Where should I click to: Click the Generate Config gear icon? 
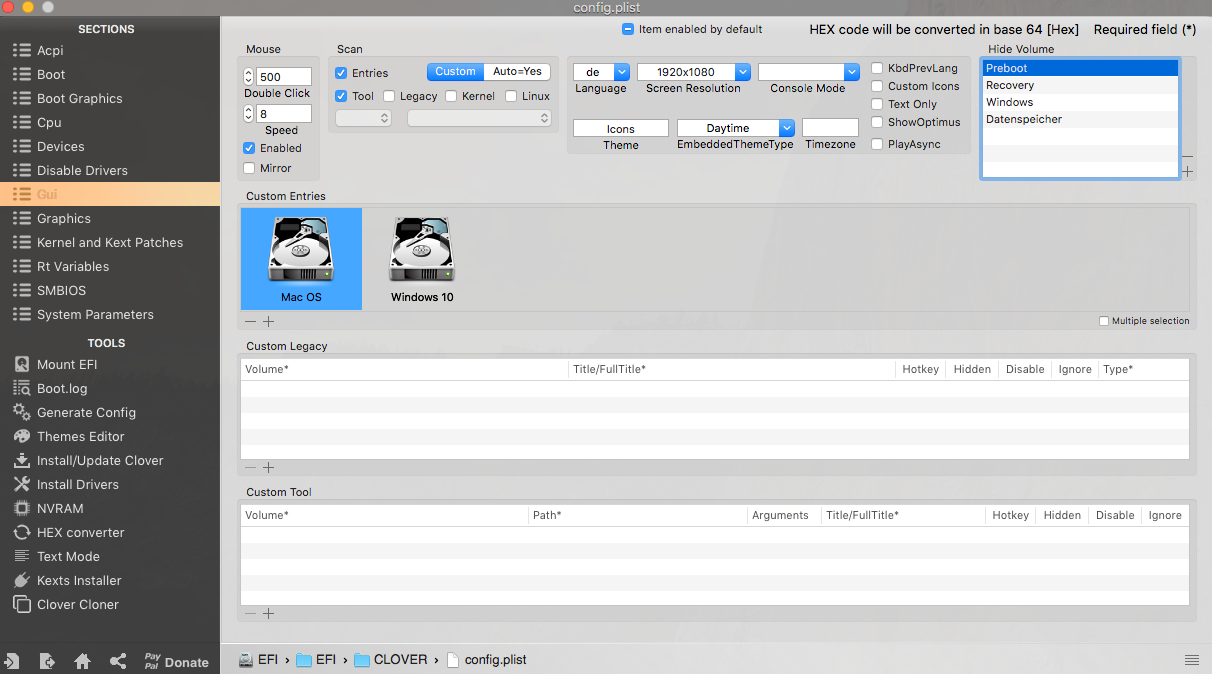point(21,413)
